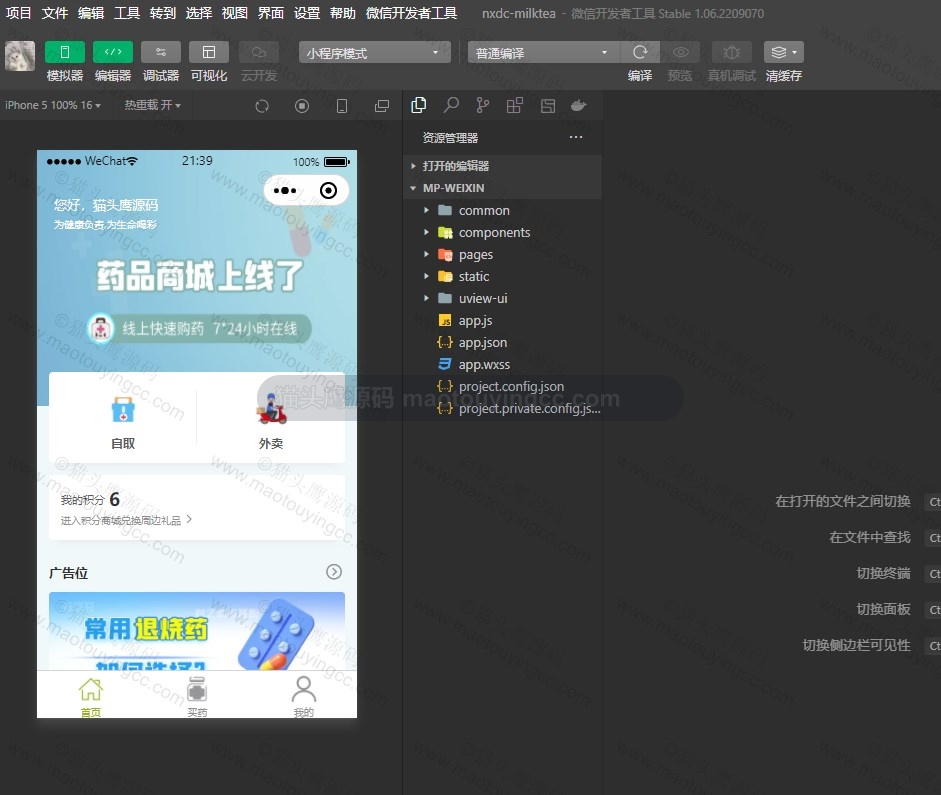Open the 转到 (Go) menu
The width and height of the screenshot is (941, 795).
[163, 13]
